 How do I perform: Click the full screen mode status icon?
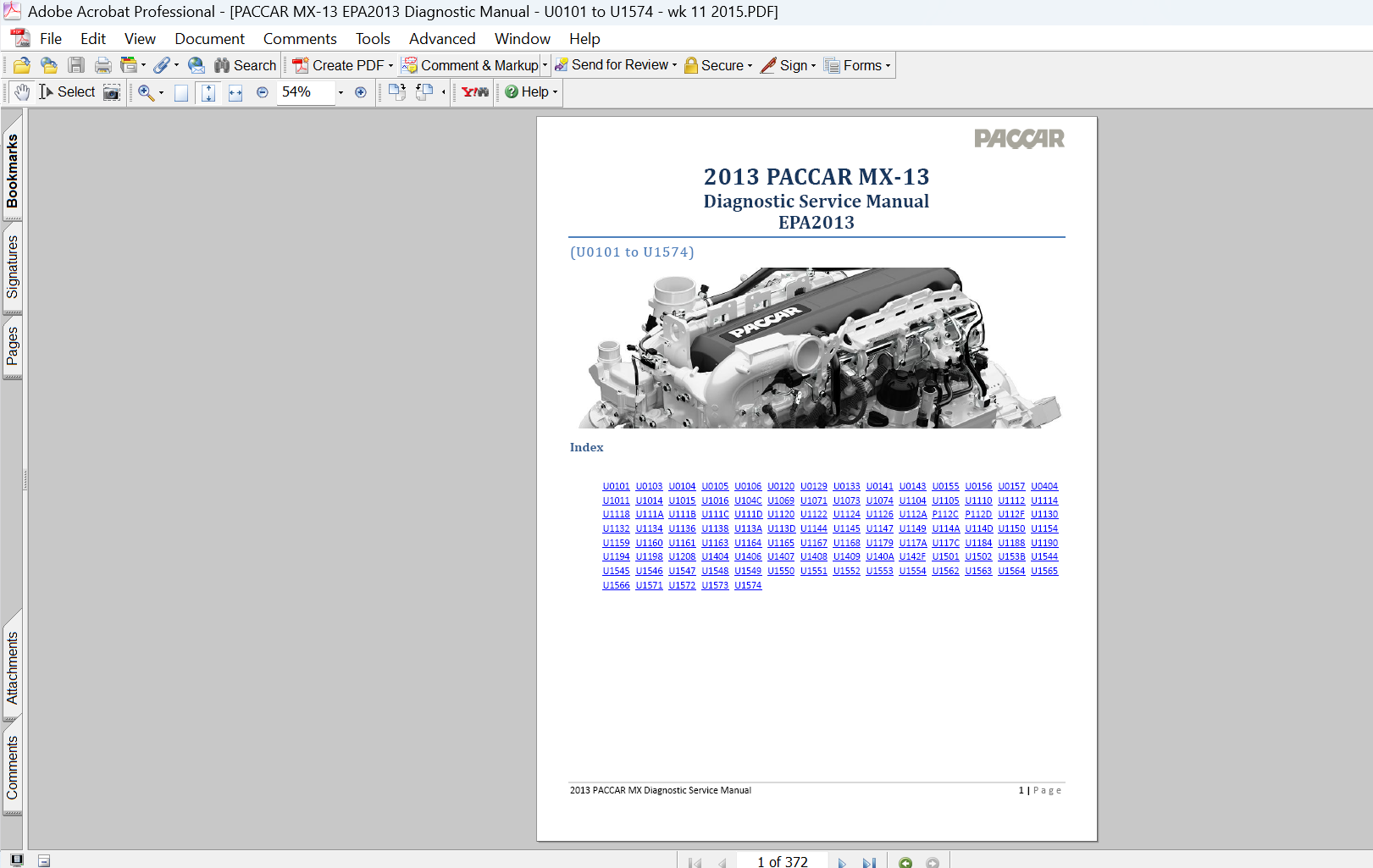click(x=16, y=860)
